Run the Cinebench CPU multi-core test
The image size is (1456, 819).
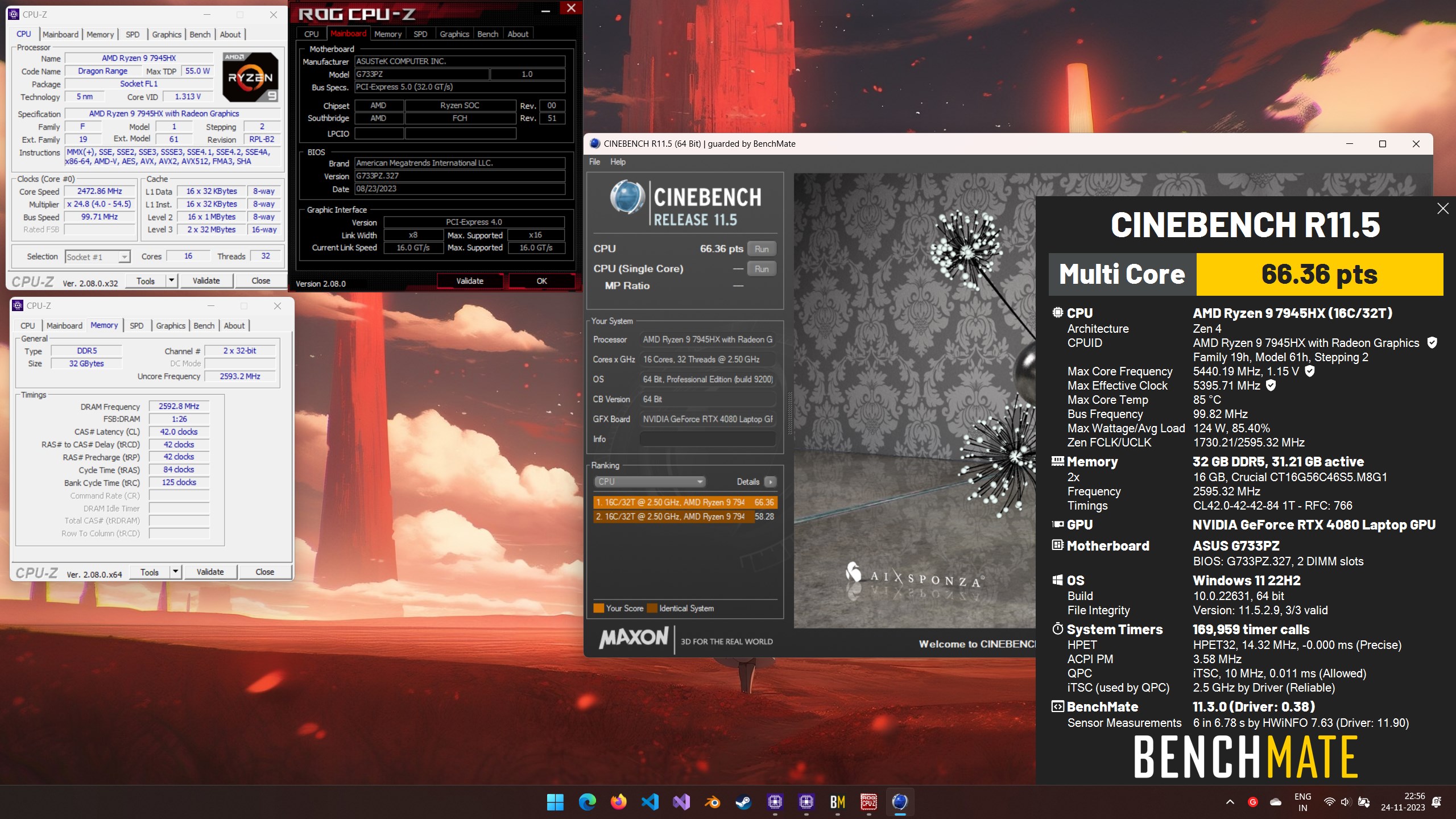coord(762,249)
